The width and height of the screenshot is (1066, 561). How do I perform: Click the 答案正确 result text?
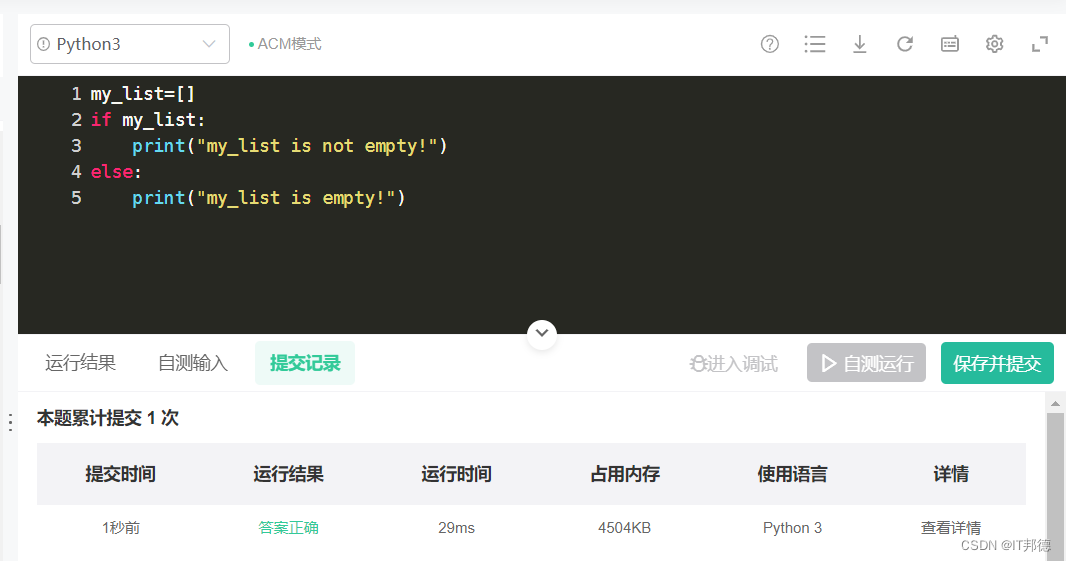coord(288,528)
